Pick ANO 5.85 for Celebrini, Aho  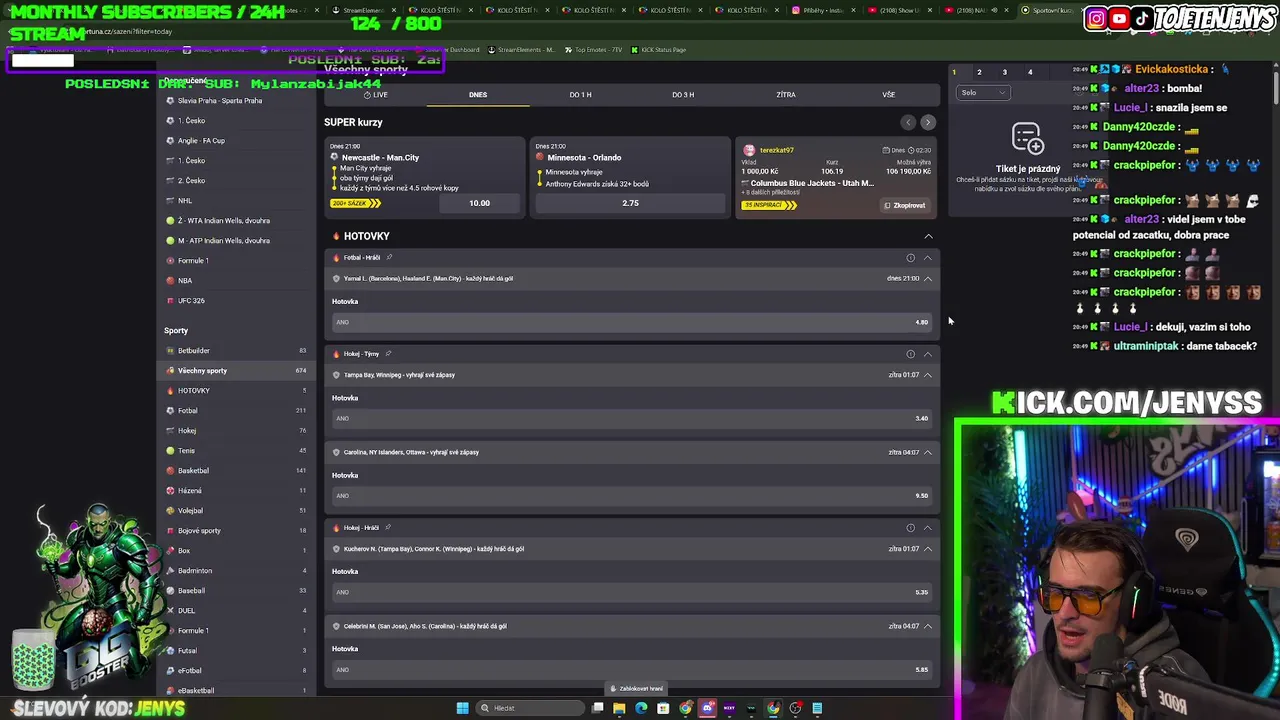point(631,669)
